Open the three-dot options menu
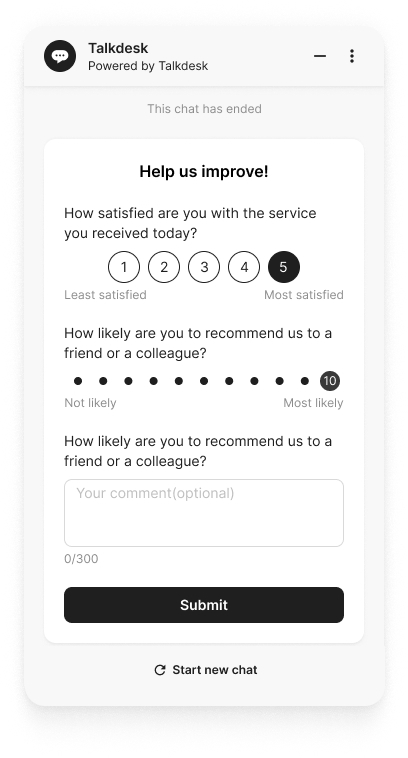Screen dimensions: 408x758 (352, 56)
